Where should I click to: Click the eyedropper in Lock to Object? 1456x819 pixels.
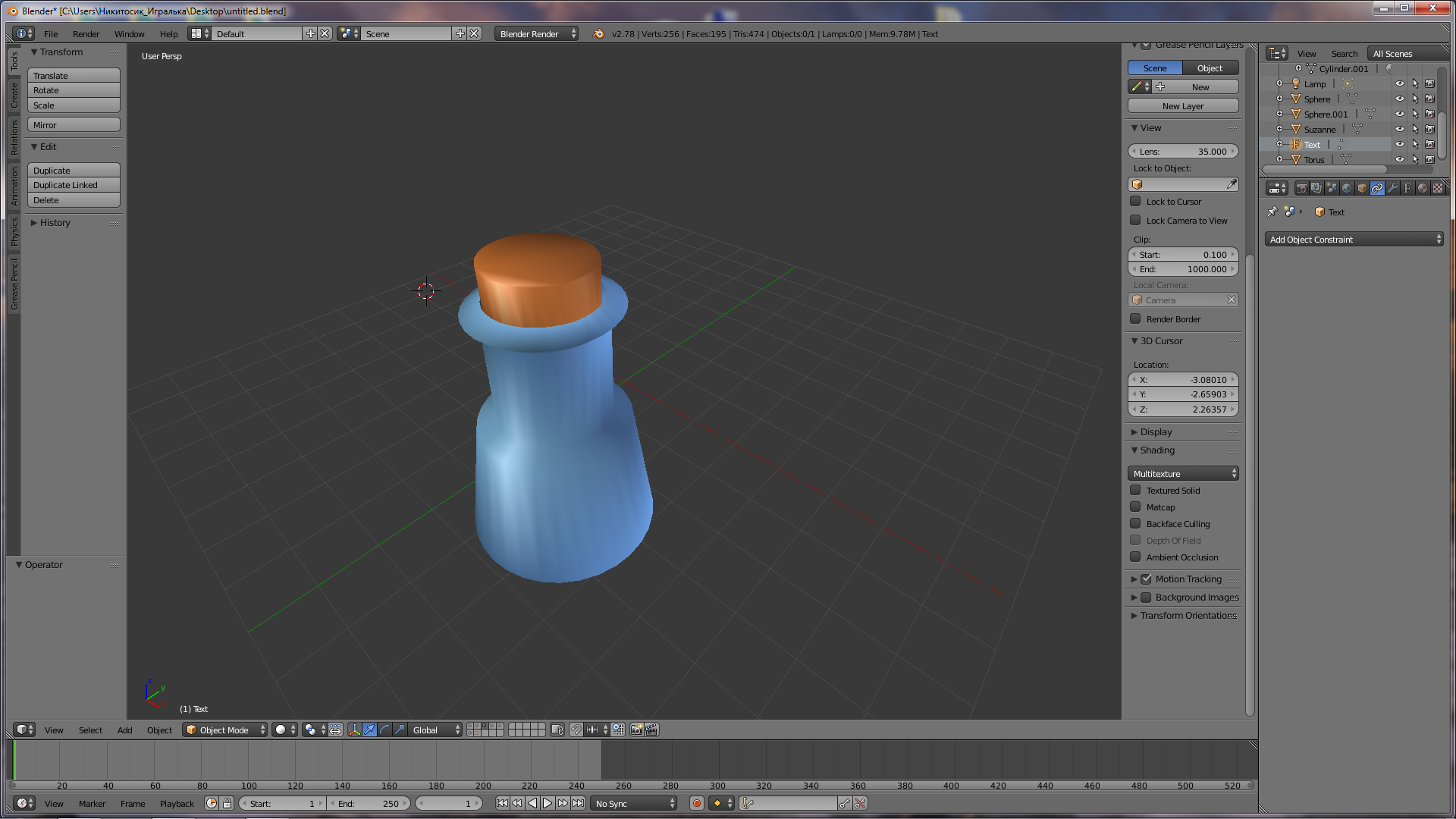coord(1232,184)
